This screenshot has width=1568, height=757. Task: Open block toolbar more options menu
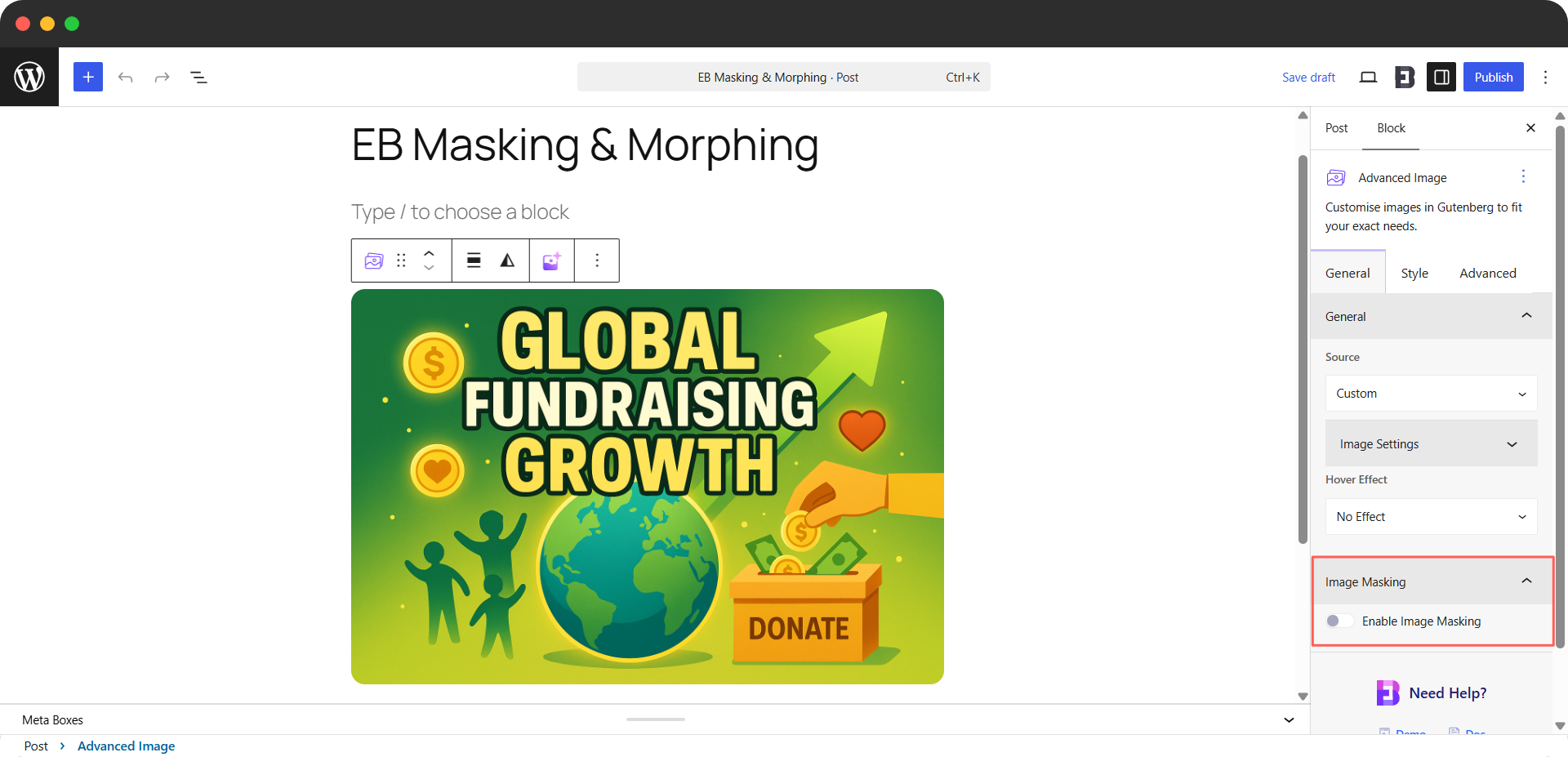(x=597, y=260)
